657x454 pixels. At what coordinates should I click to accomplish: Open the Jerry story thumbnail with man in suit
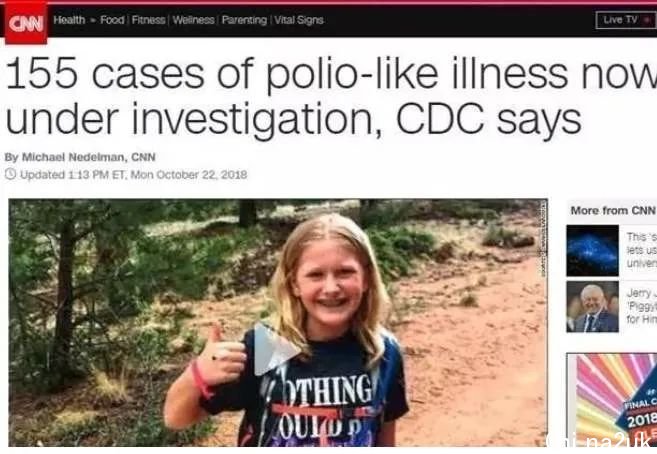coord(592,307)
